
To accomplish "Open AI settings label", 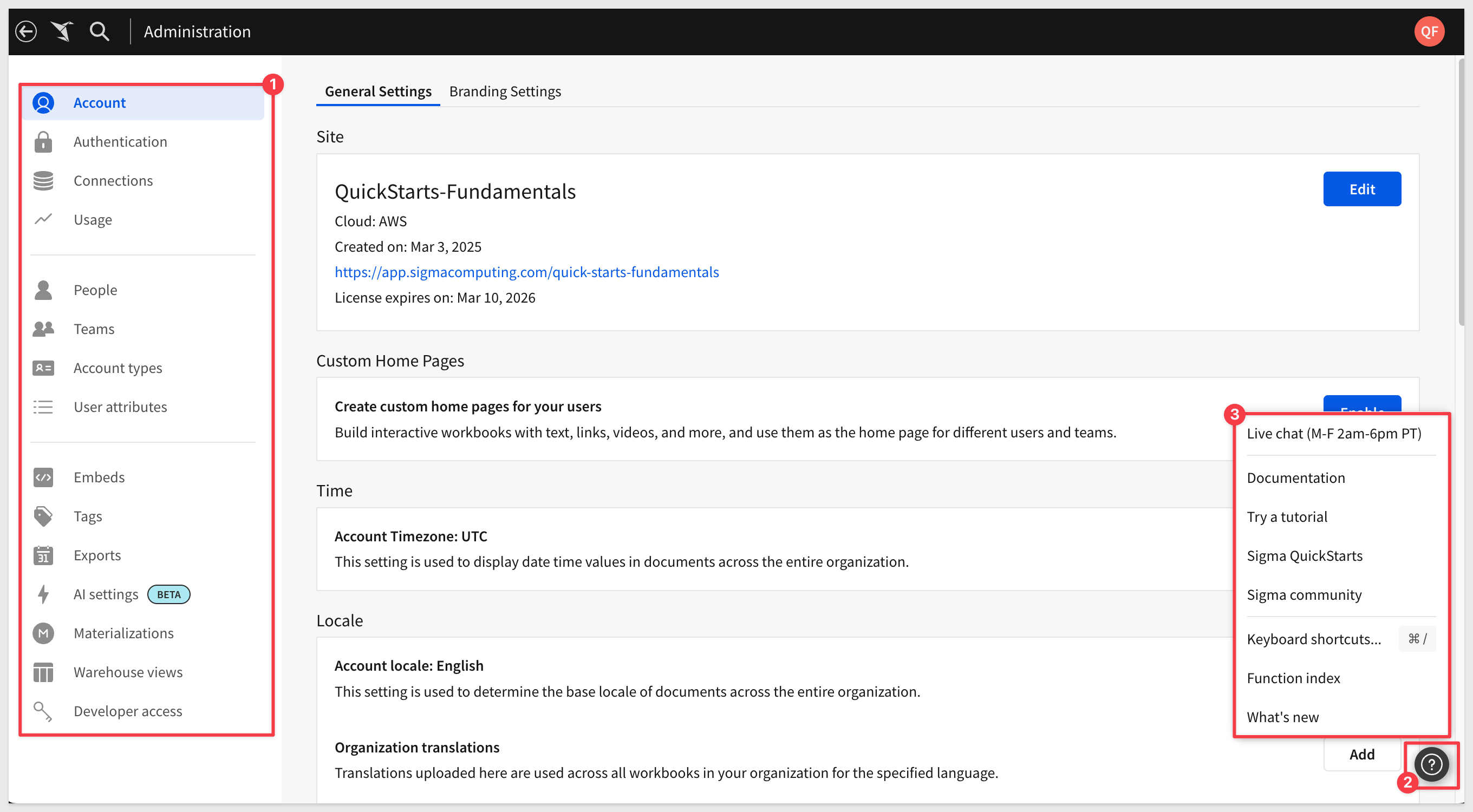I will [x=106, y=594].
